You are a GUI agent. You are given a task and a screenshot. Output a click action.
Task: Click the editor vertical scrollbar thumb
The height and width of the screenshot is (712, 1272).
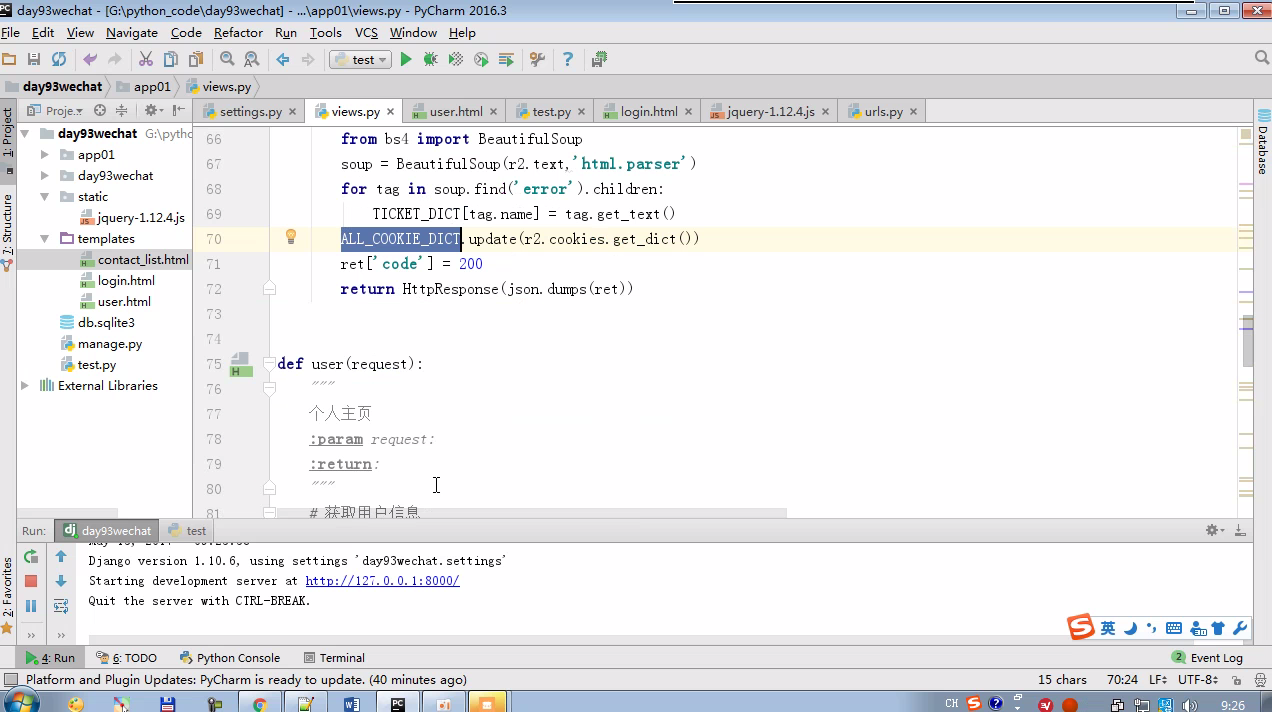click(1247, 340)
